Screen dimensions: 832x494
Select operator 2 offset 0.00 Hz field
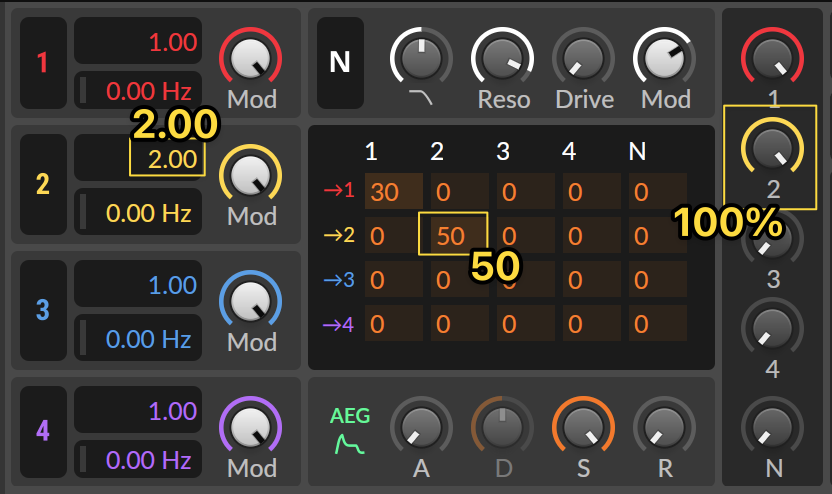click(x=138, y=212)
